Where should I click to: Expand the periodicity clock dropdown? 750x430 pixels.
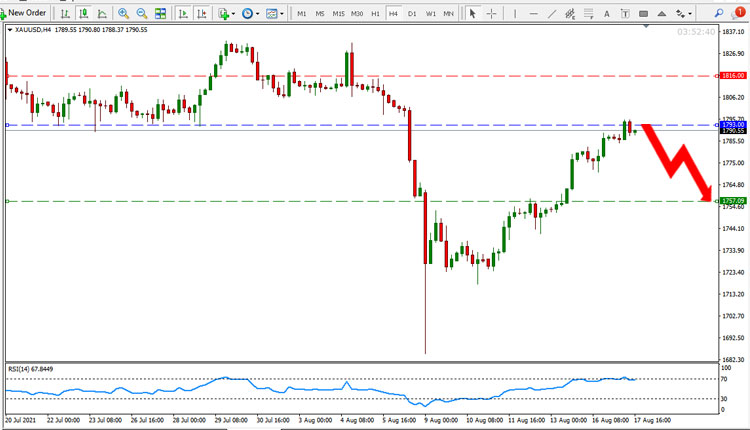pyautogui.click(x=250, y=14)
